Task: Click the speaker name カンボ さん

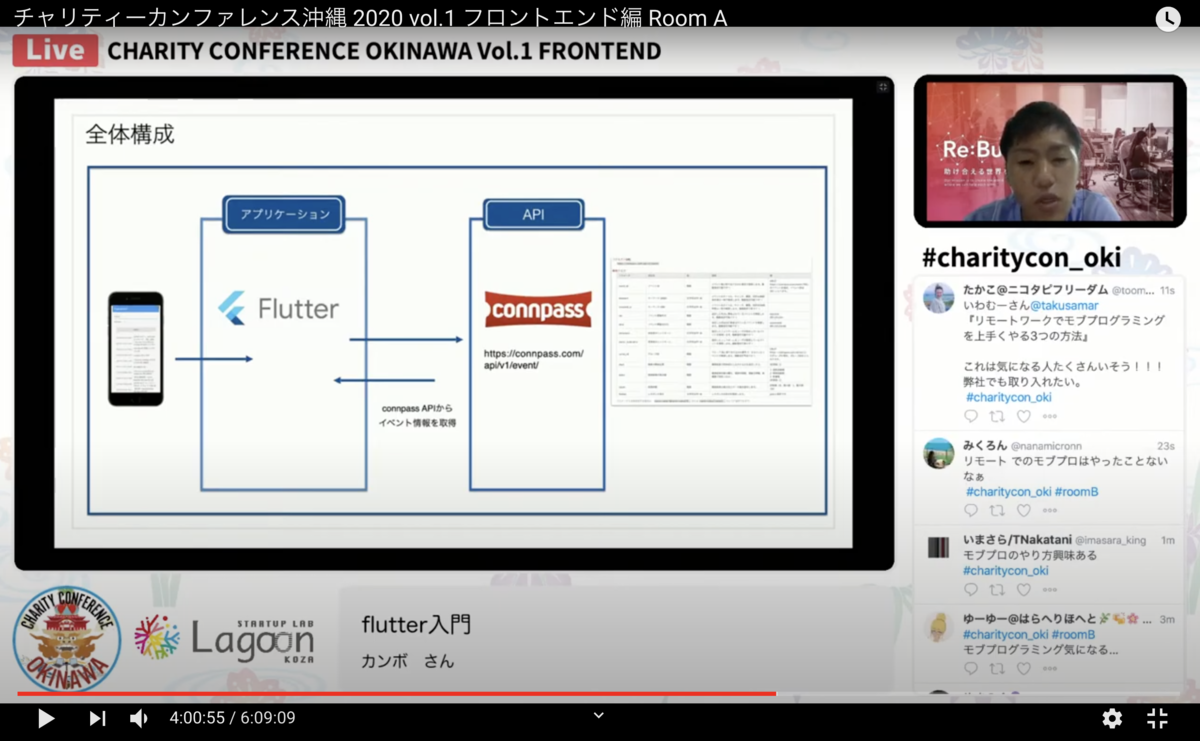Action: tap(408, 661)
